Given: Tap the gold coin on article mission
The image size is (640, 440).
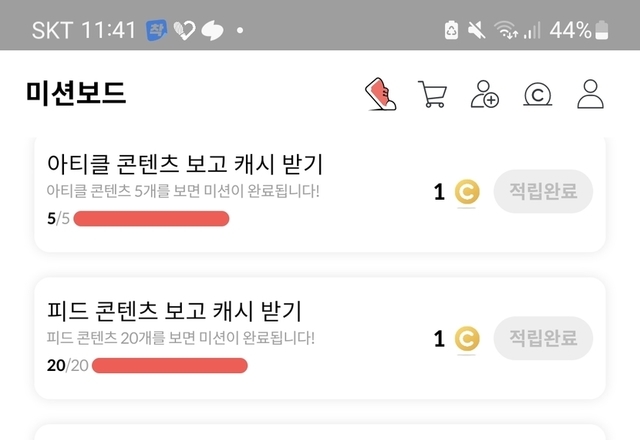Looking at the screenshot, I should tap(466, 192).
